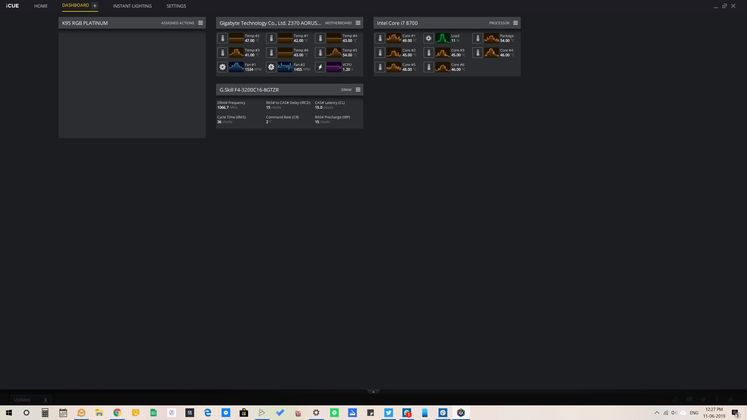
Task: Click the green CPU Load graph
Action: pos(443,38)
